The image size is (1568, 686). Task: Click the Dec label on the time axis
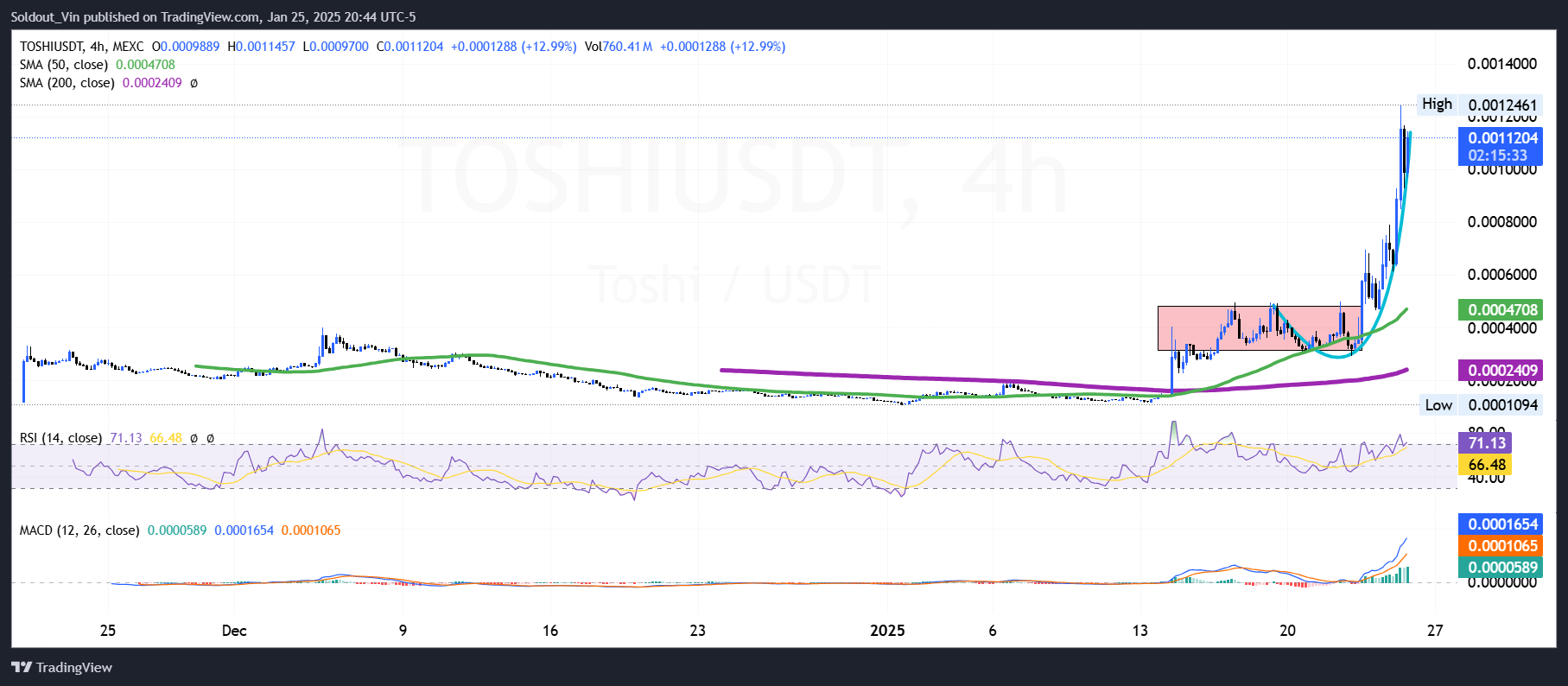(234, 631)
